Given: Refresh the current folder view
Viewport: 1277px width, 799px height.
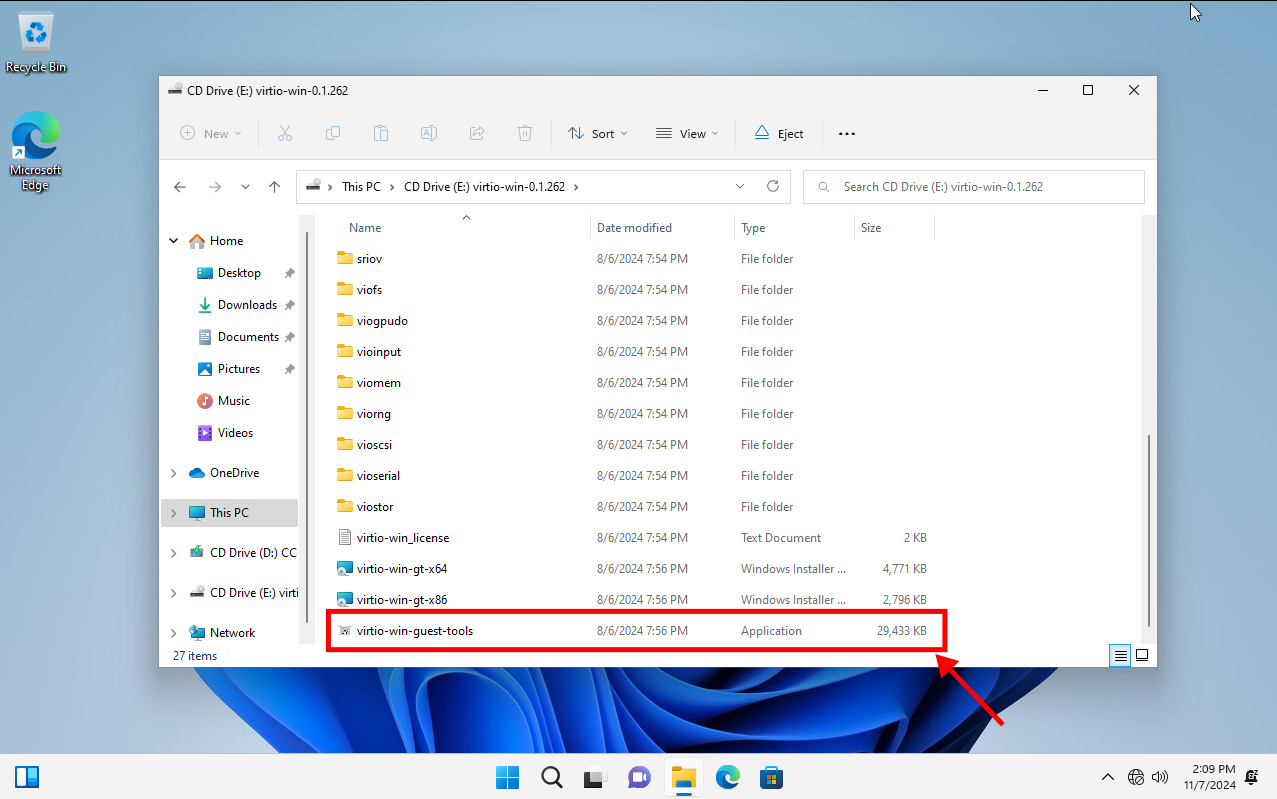Looking at the screenshot, I should click(772, 186).
